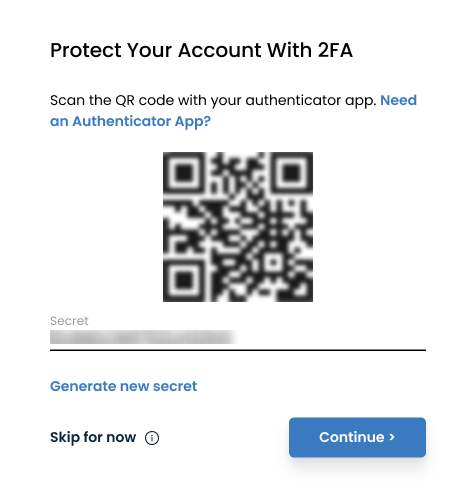The height and width of the screenshot is (488, 476).
Task: Open the 'Need an Authenticator App?' link
Action: [233, 111]
